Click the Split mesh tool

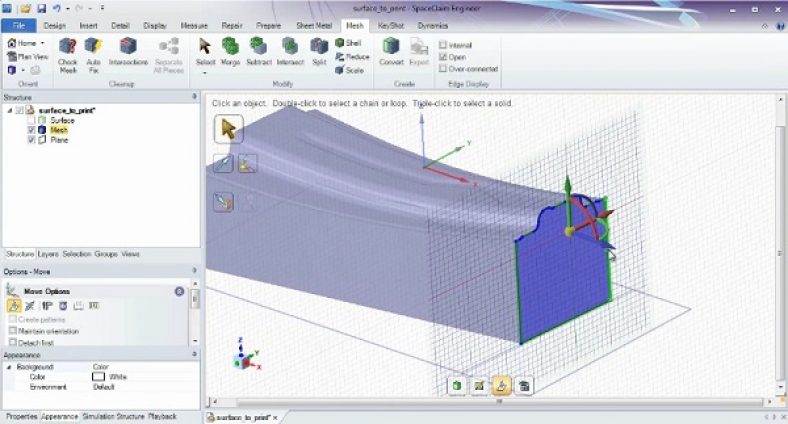pyautogui.click(x=319, y=52)
